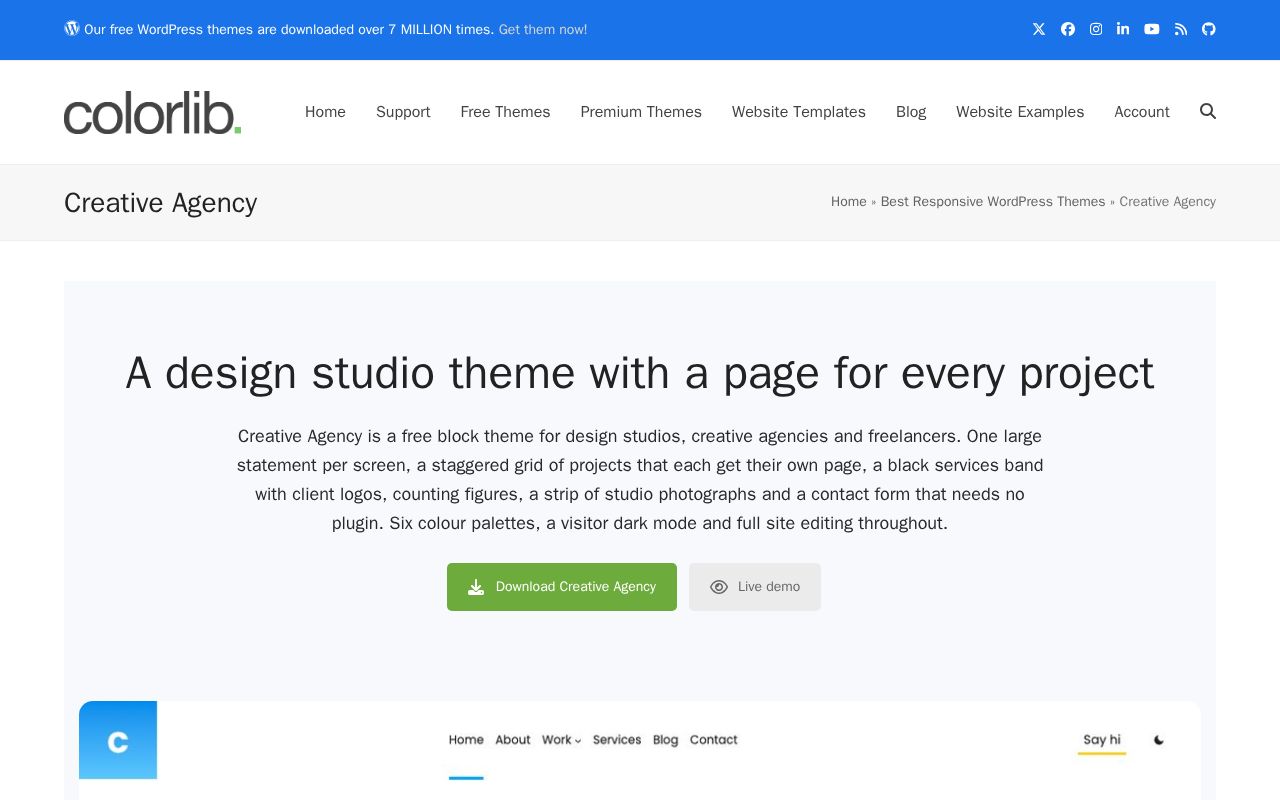Image resolution: width=1280 pixels, height=800 pixels.
Task: Go to Website Examples page
Action: coord(1020,112)
